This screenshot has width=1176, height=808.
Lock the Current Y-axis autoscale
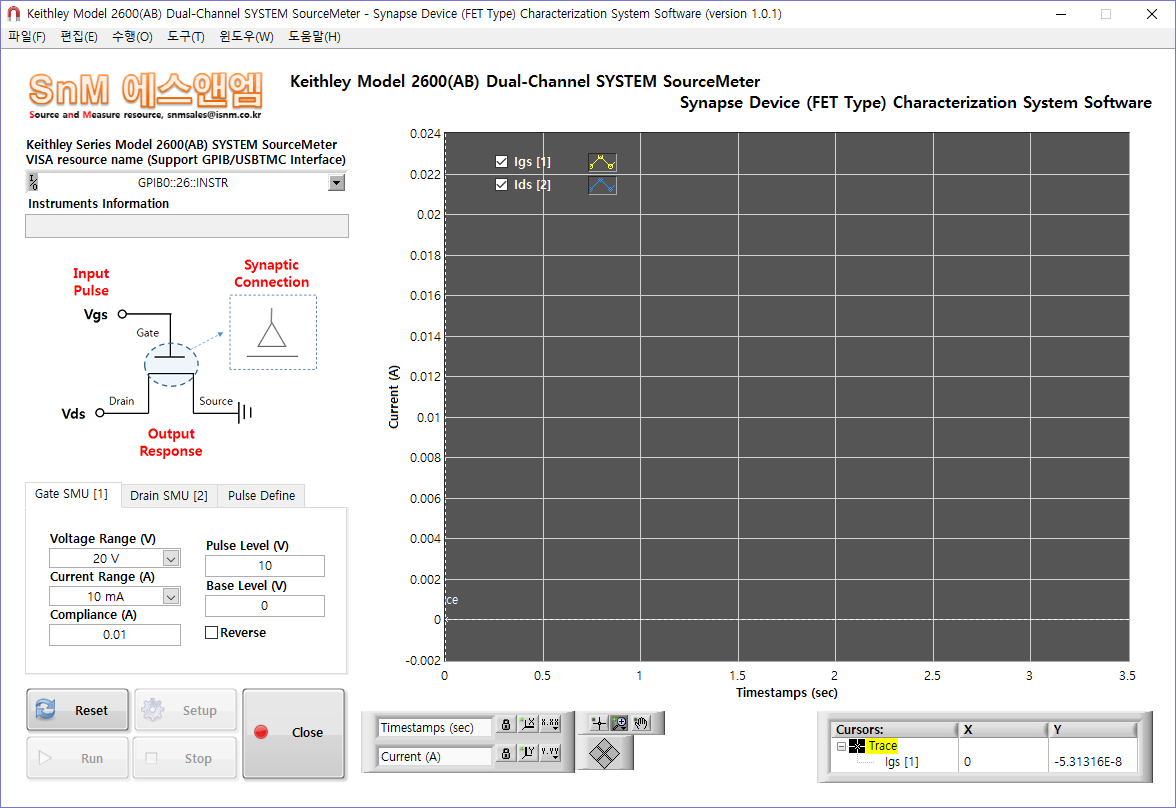tap(506, 753)
